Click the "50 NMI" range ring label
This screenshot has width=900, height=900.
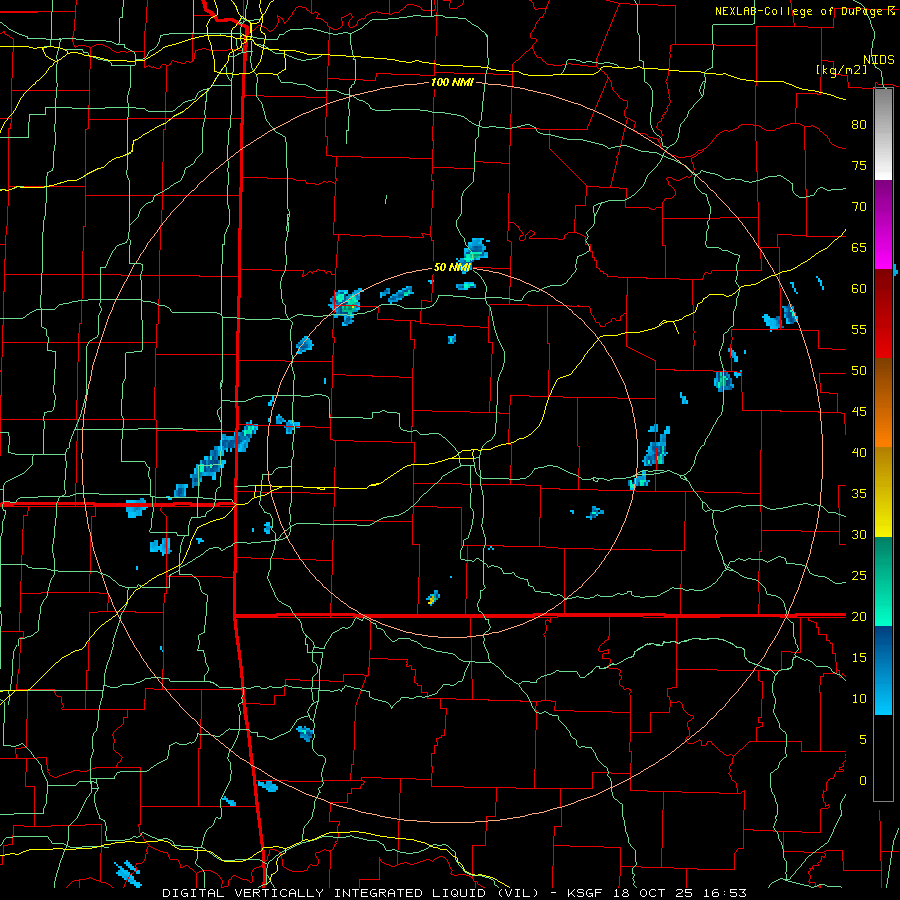(x=452, y=267)
